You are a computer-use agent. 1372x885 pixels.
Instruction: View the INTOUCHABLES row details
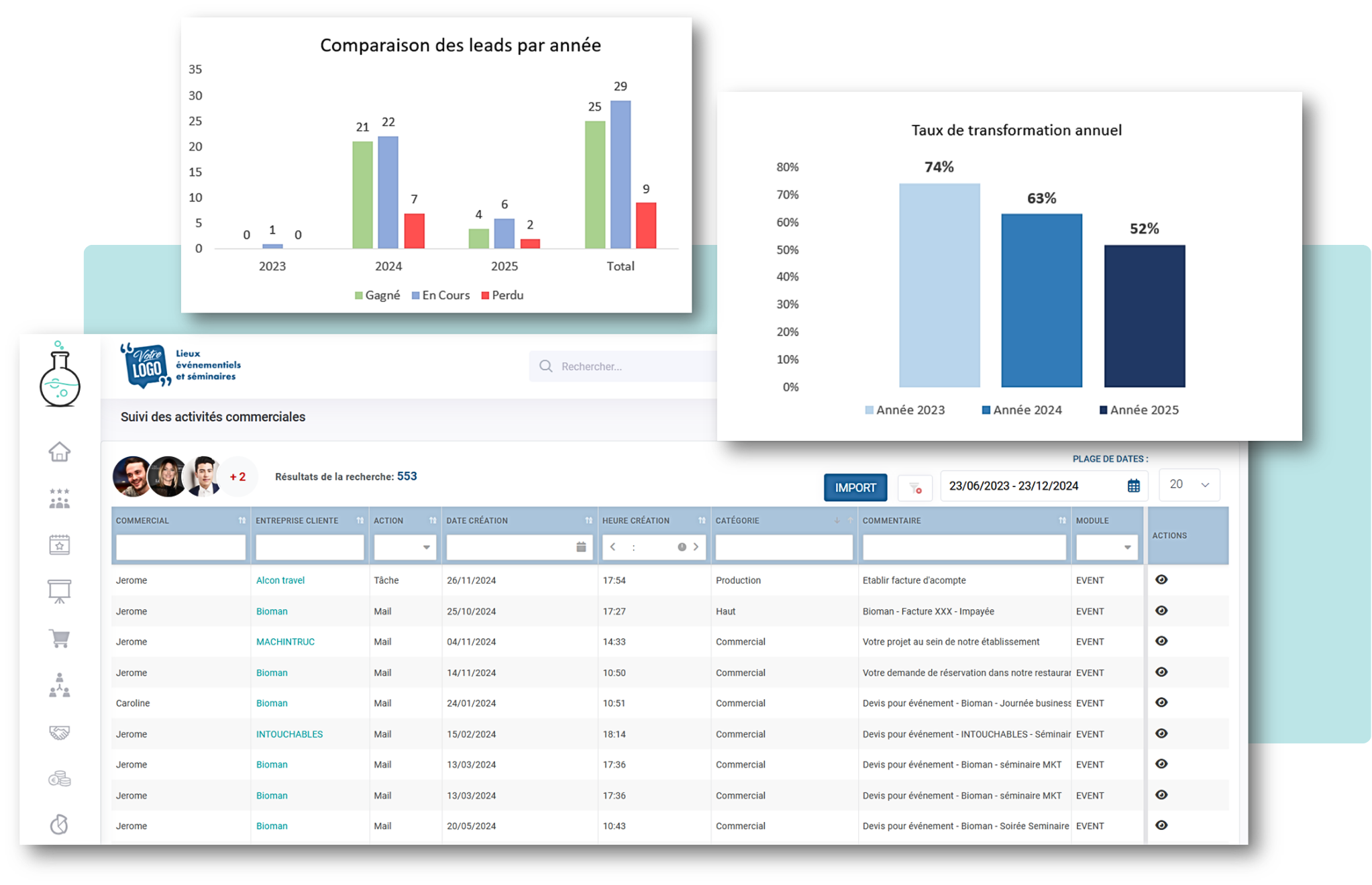click(x=1161, y=733)
